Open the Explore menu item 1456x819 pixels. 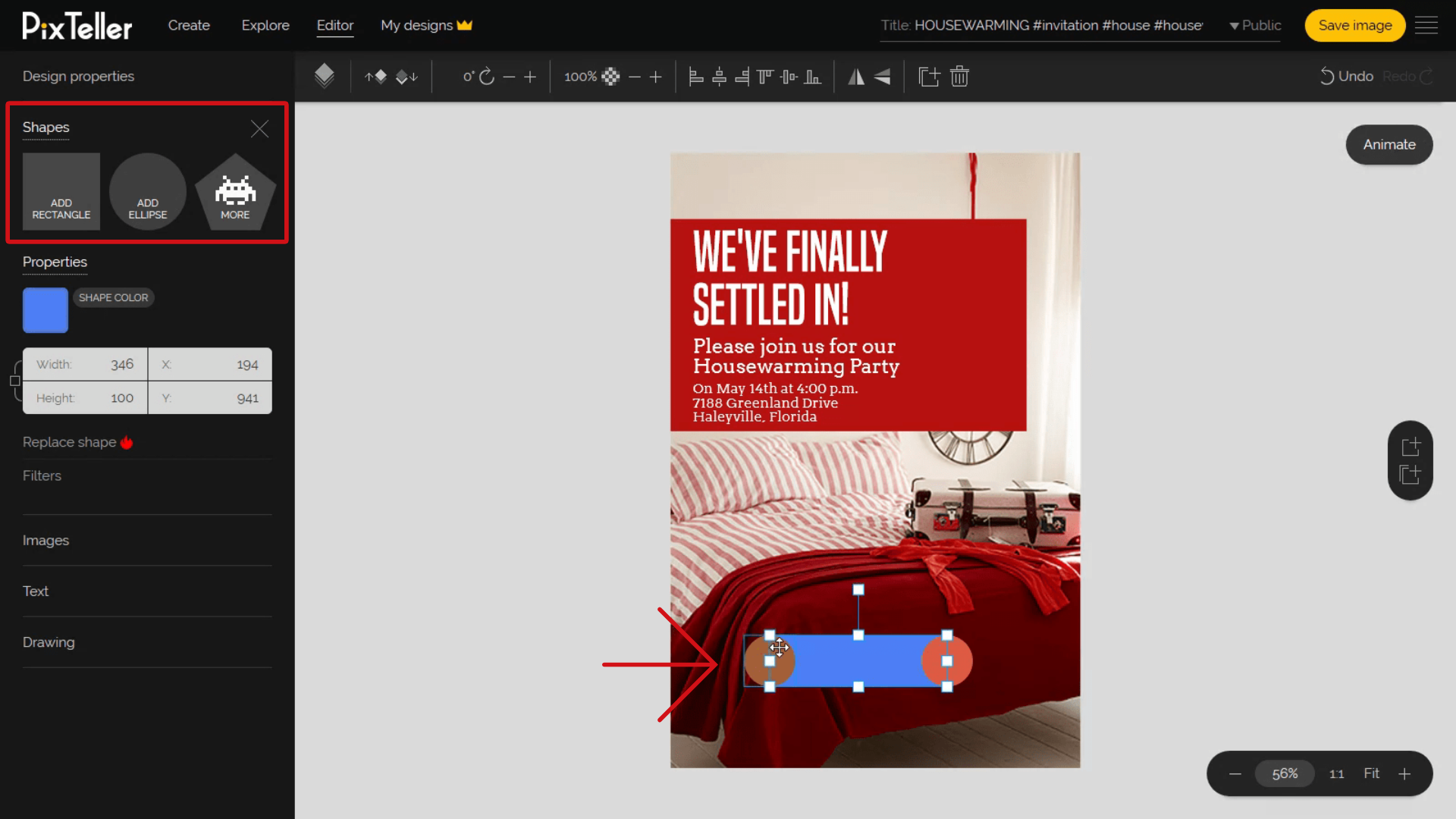tap(265, 25)
